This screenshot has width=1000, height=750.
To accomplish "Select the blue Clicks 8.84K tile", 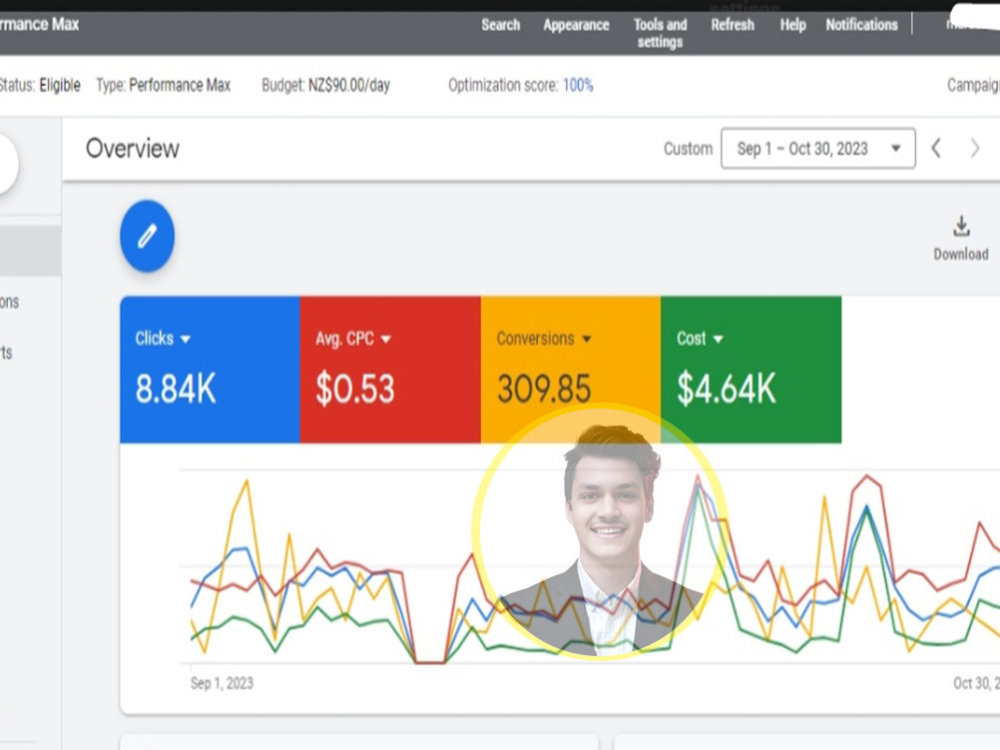I will pos(210,369).
